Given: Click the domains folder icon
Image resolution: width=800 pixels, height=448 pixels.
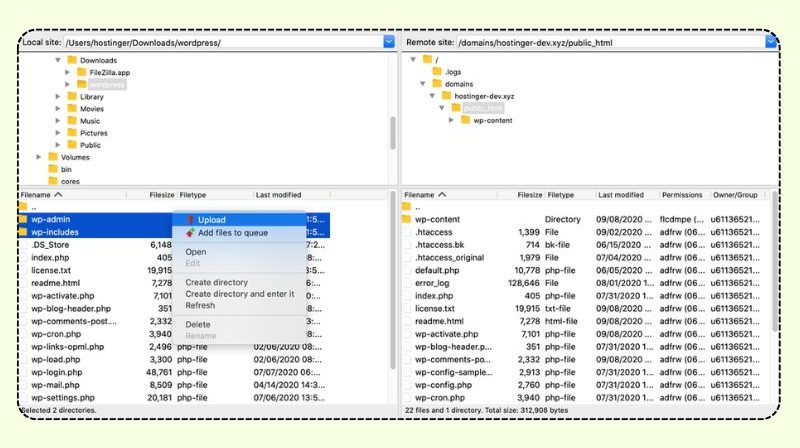Looking at the screenshot, I should [x=437, y=83].
